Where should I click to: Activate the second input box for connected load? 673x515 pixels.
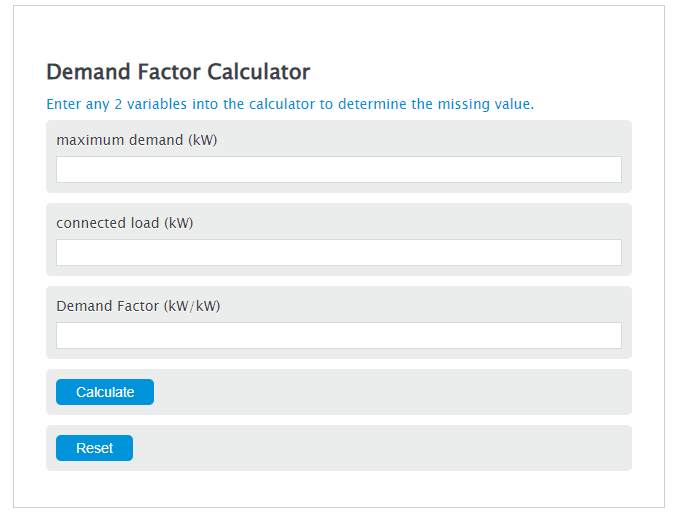(x=338, y=252)
